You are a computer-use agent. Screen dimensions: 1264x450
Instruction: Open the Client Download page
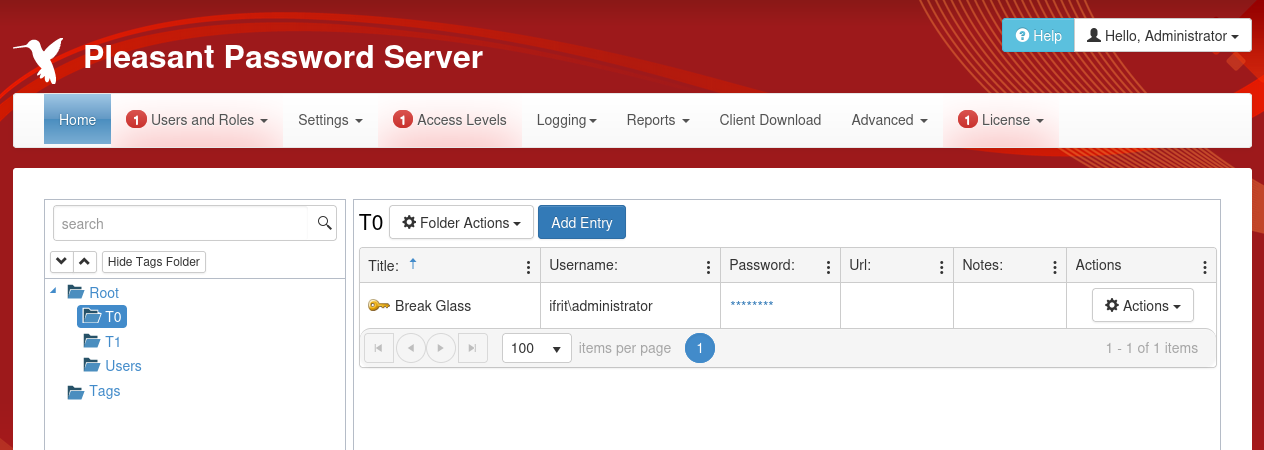click(770, 120)
